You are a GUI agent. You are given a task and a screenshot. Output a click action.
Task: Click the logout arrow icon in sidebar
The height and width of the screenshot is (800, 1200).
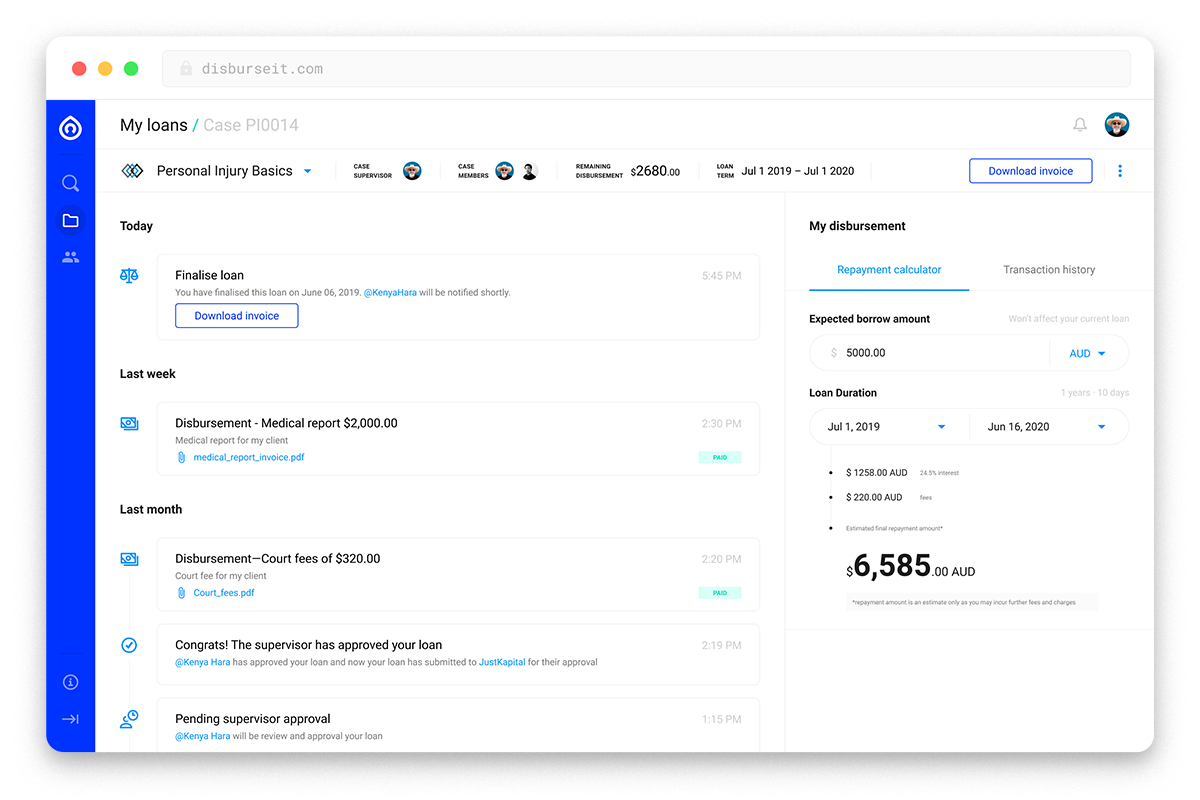(x=71, y=719)
